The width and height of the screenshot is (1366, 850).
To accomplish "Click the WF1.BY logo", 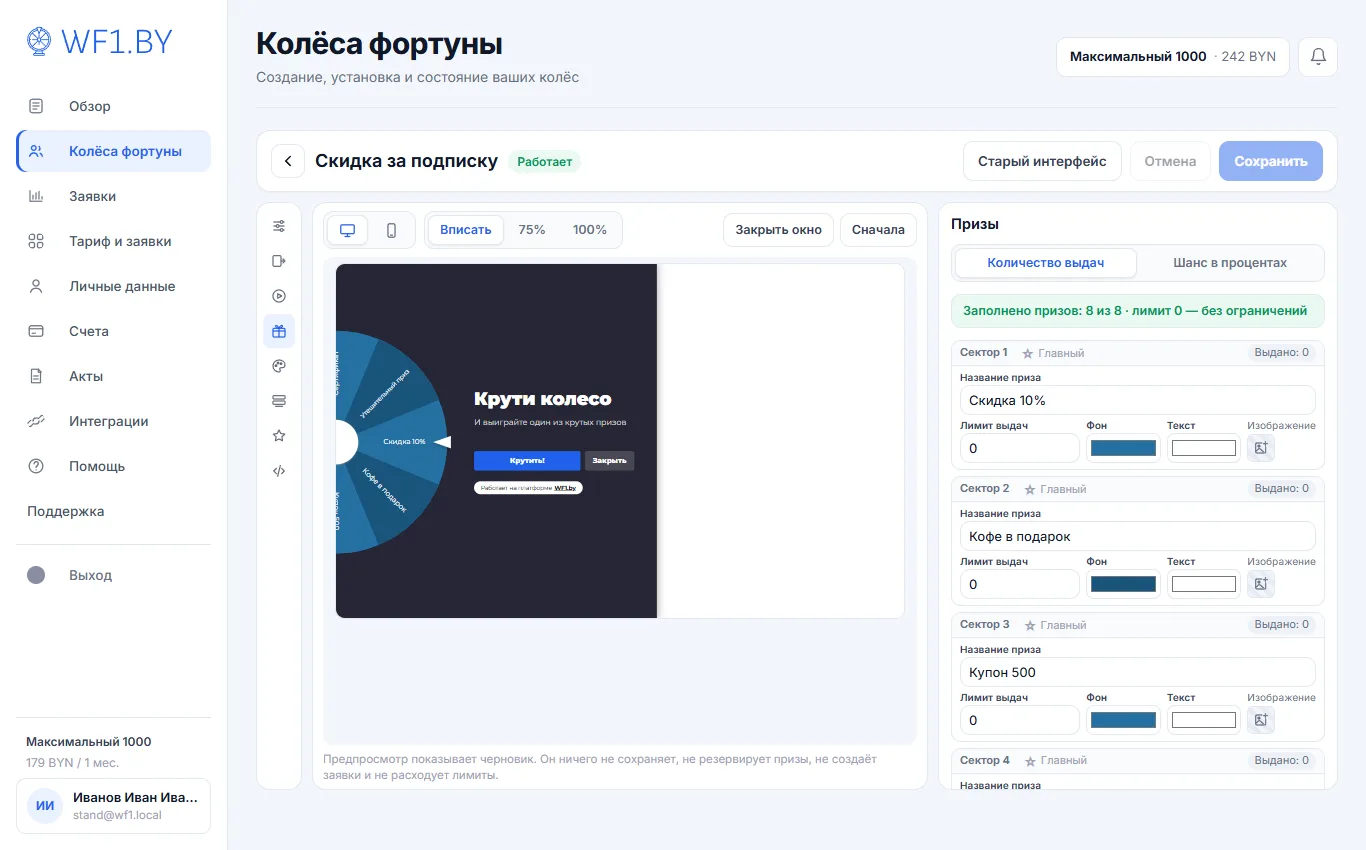I will click(x=99, y=41).
